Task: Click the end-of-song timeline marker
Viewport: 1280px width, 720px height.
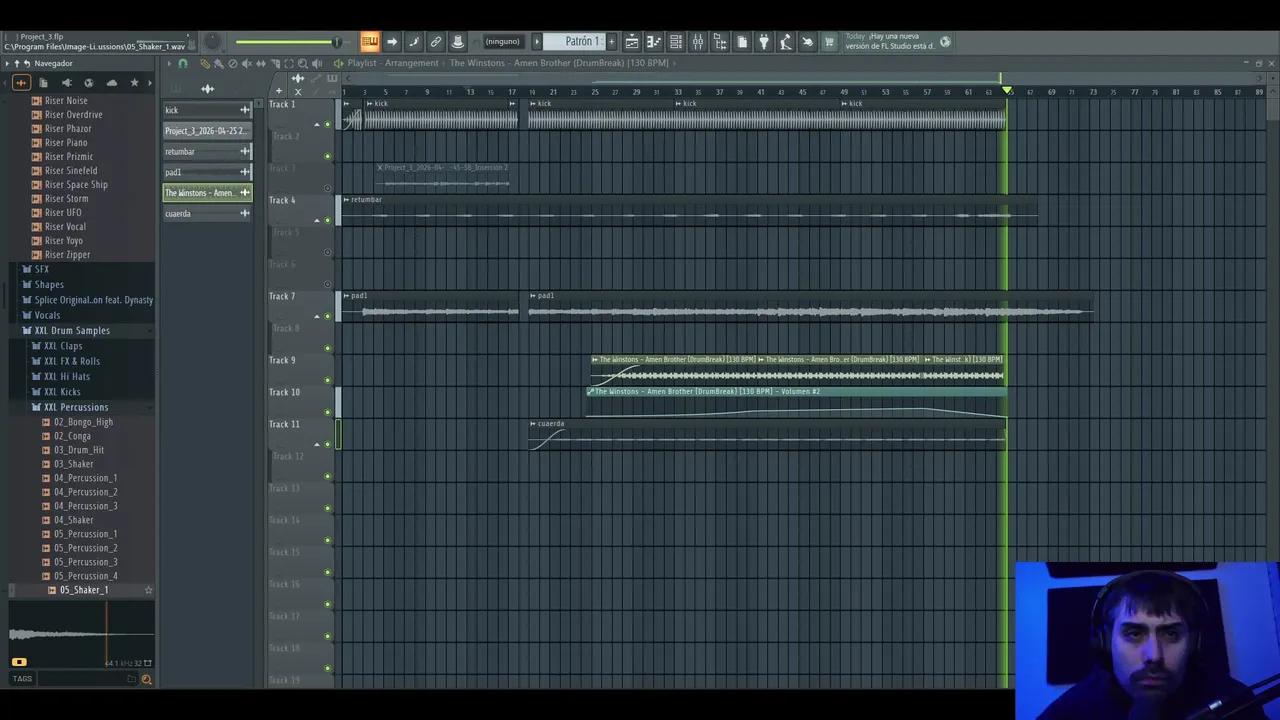Action: 1007,91
